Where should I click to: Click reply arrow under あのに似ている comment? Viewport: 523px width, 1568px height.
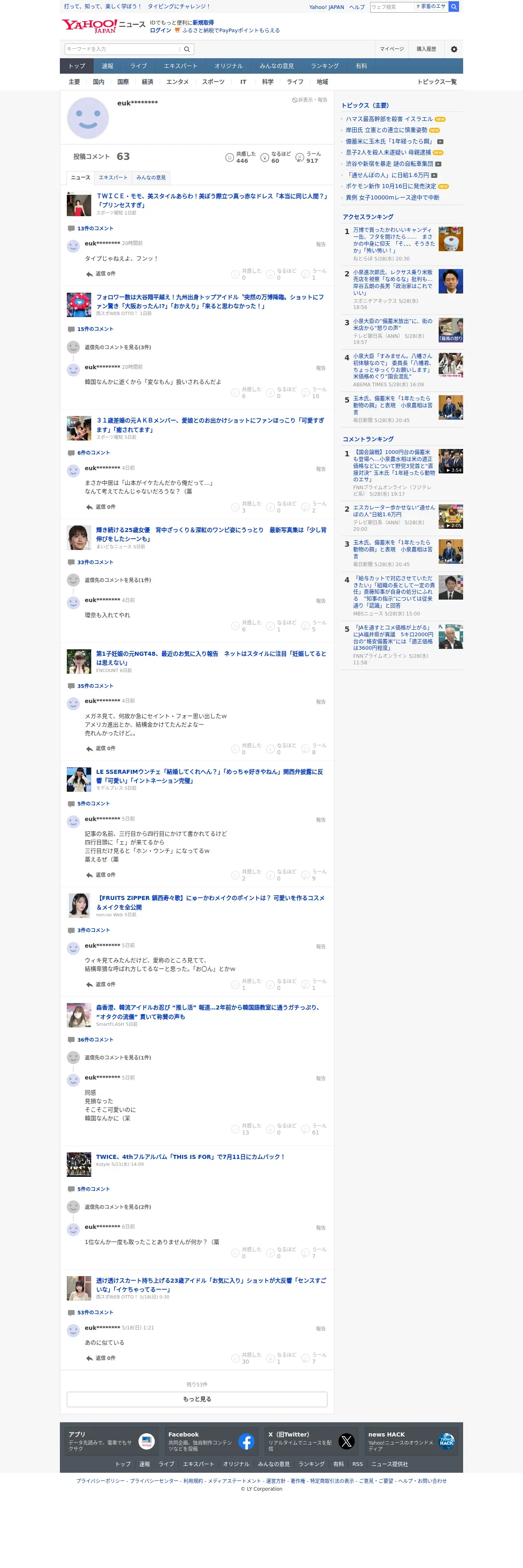[90, 1358]
